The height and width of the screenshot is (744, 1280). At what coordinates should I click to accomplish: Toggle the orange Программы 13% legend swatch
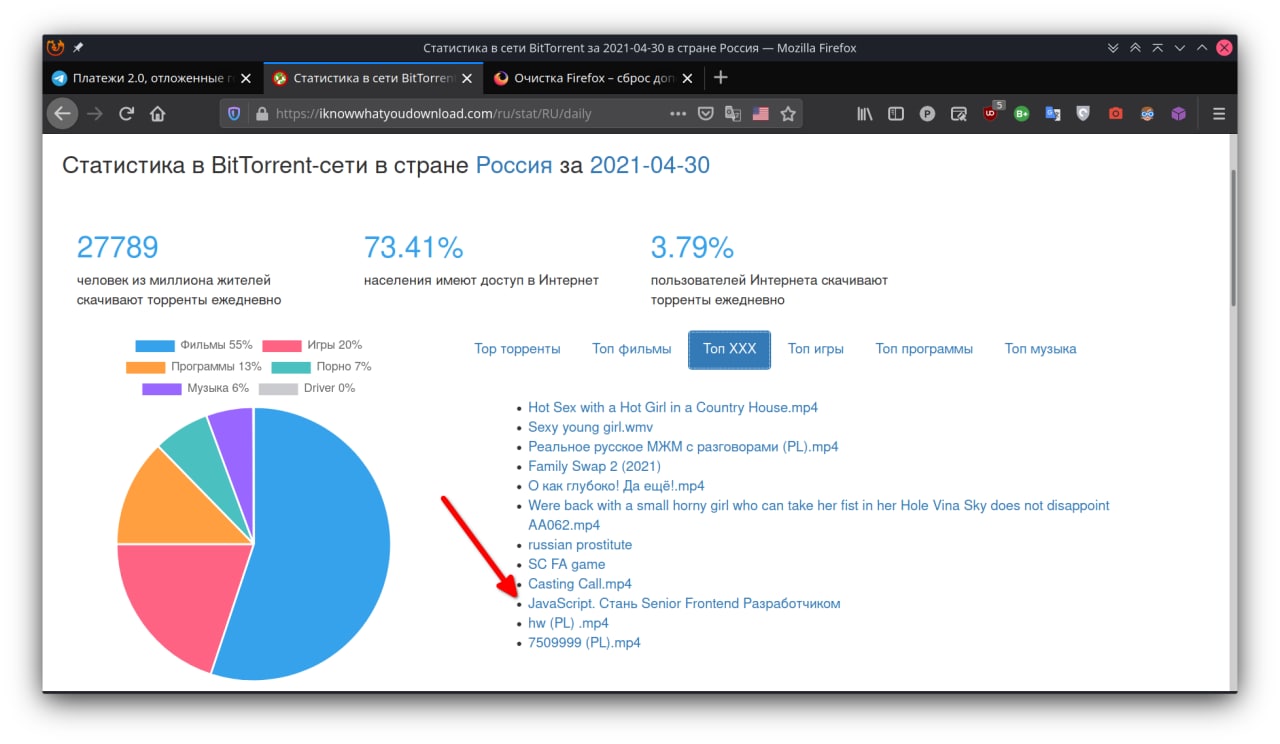[146, 367]
